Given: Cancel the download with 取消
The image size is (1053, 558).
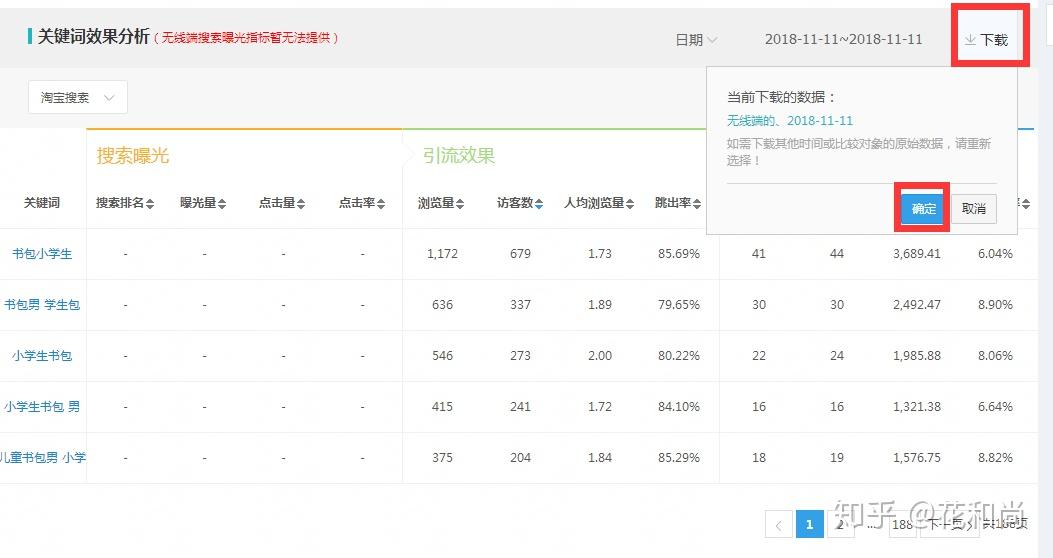Looking at the screenshot, I should [x=973, y=209].
